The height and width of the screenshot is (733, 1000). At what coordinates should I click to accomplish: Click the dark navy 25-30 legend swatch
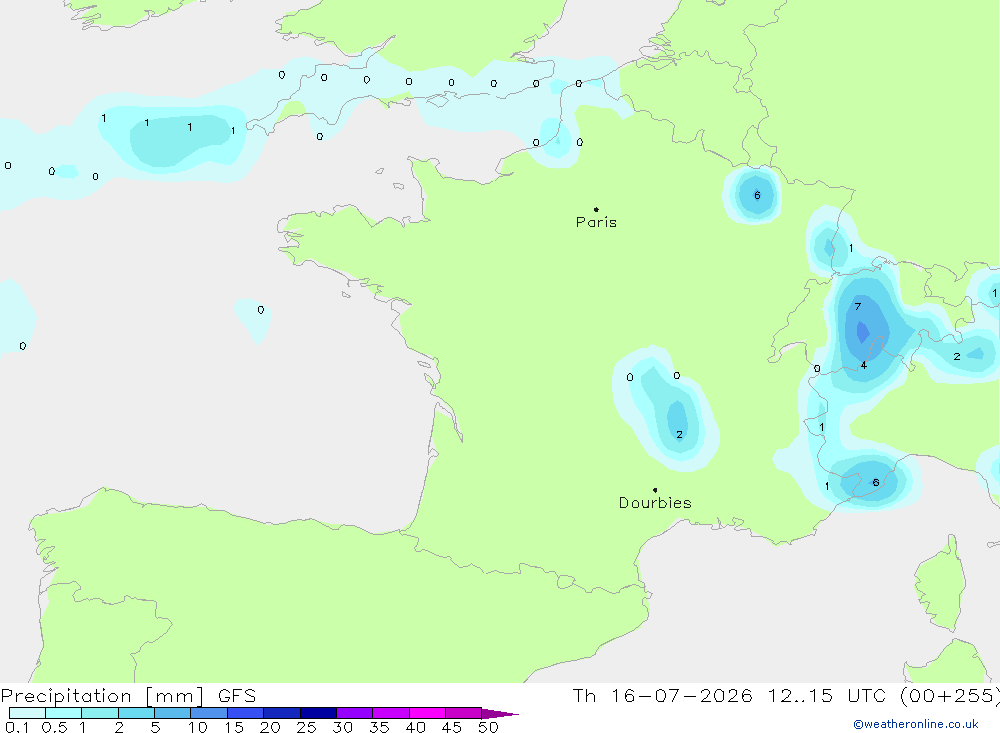pos(318,713)
